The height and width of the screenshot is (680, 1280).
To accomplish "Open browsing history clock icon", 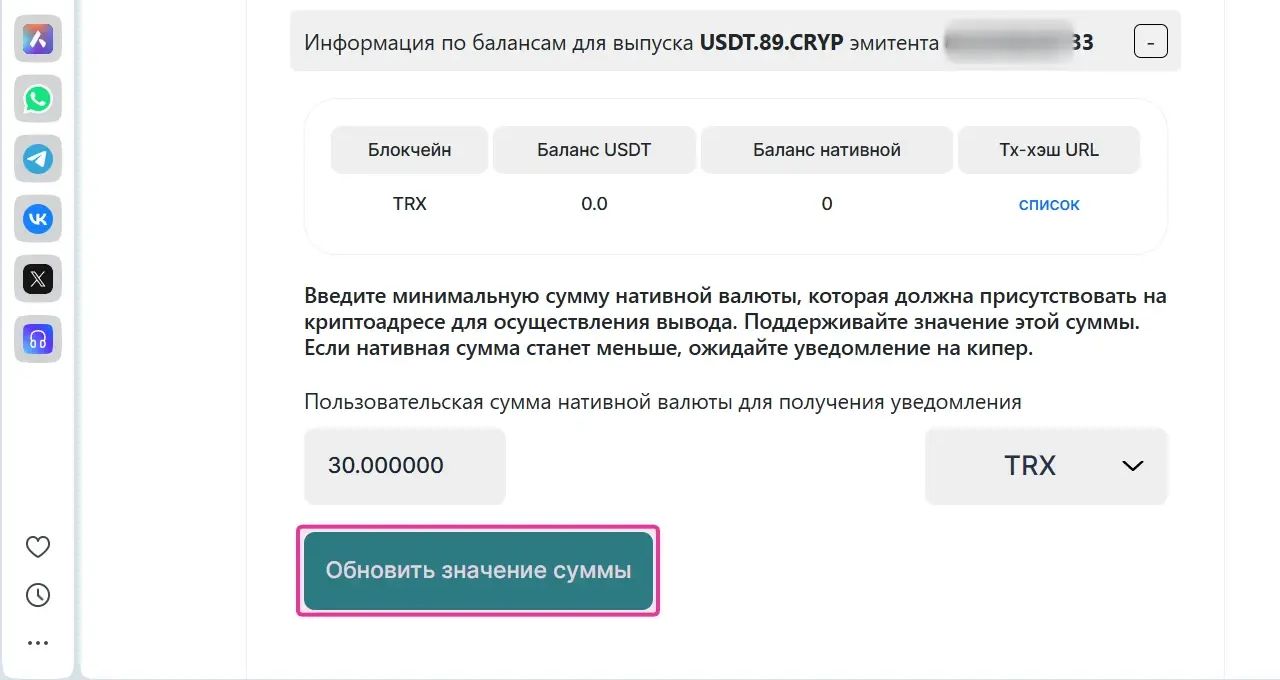I will click(x=38, y=595).
